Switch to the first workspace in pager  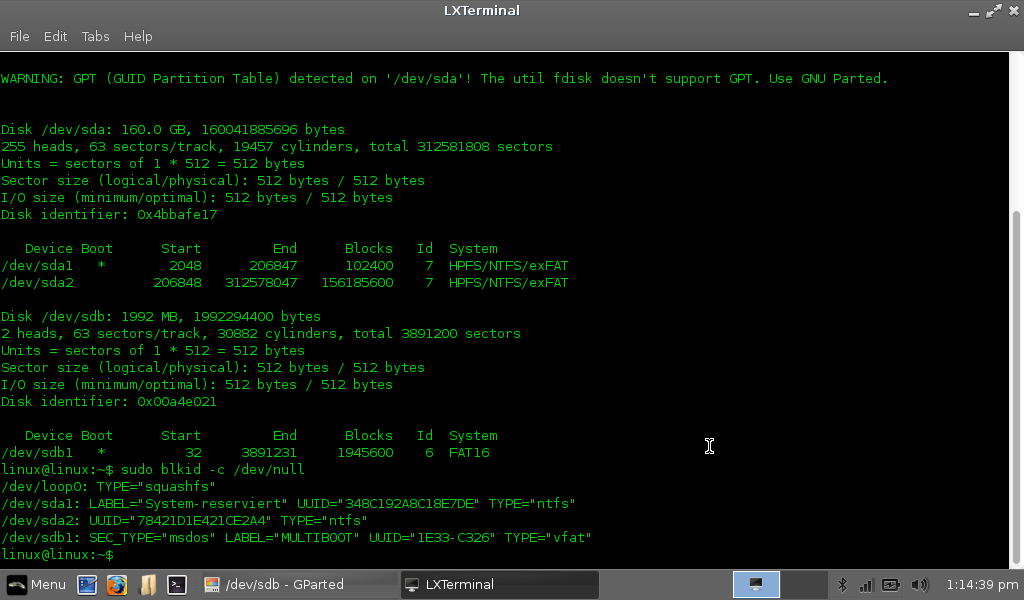coord(756,584)
